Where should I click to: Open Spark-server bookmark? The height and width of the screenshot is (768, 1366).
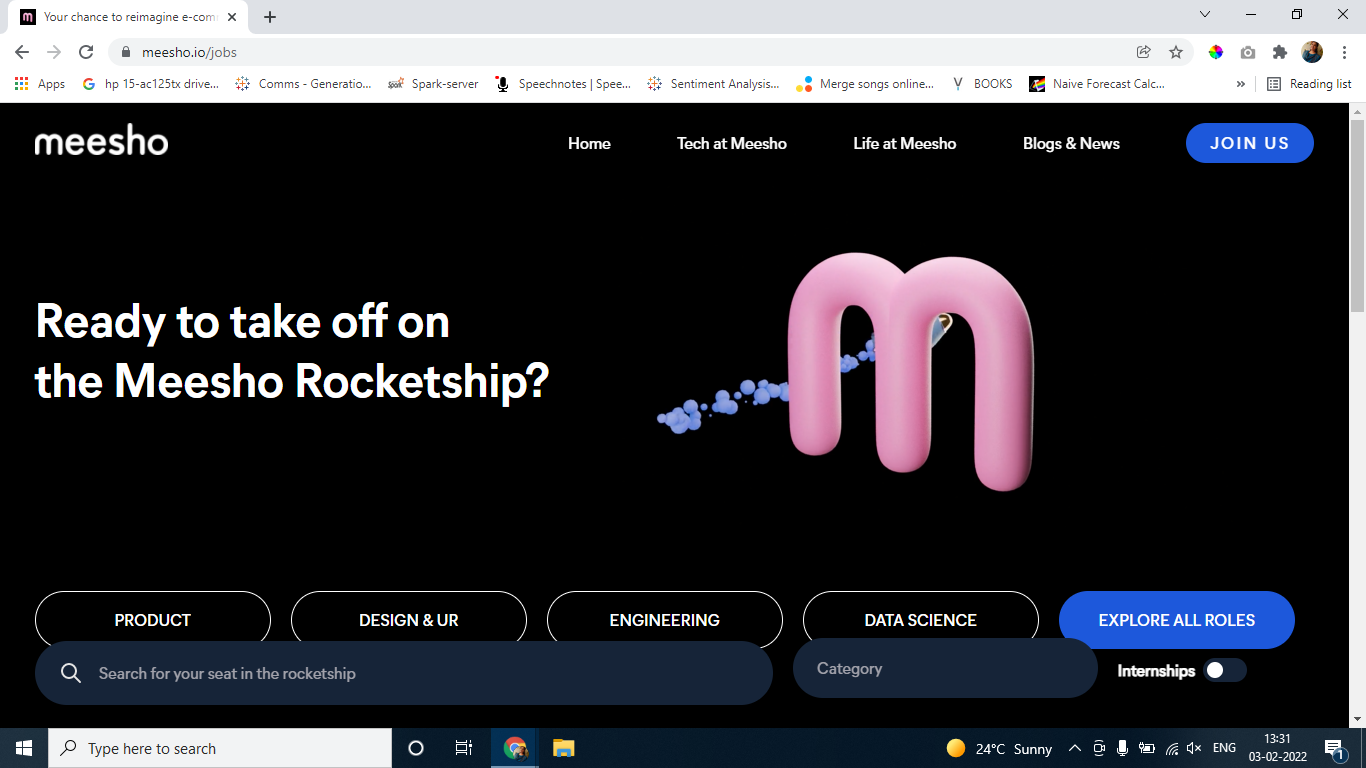(x=433, y=84)
